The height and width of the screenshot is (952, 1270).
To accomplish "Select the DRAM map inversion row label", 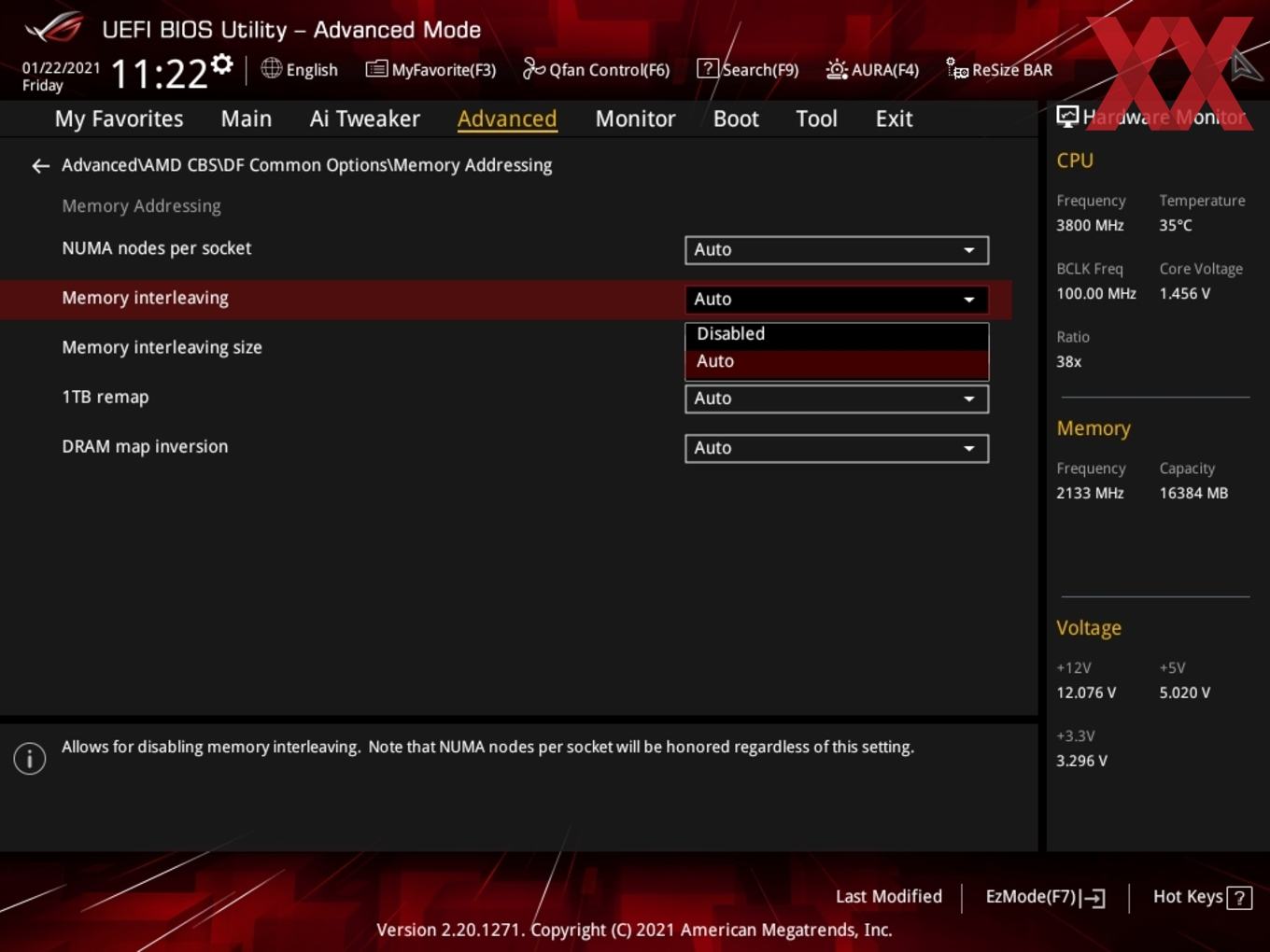I will 145,446.
